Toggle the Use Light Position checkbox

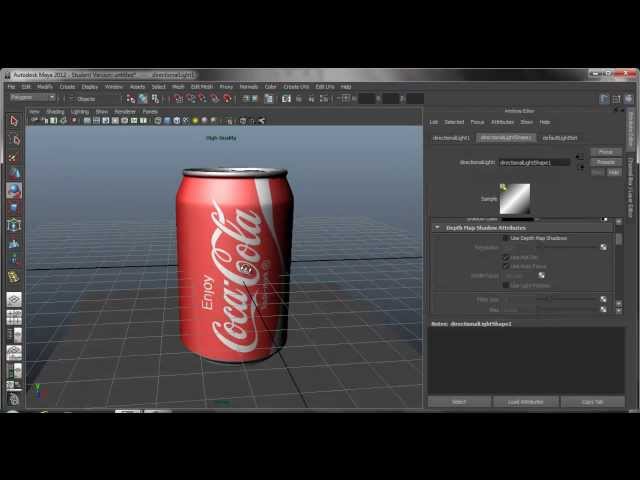(506, 285)
